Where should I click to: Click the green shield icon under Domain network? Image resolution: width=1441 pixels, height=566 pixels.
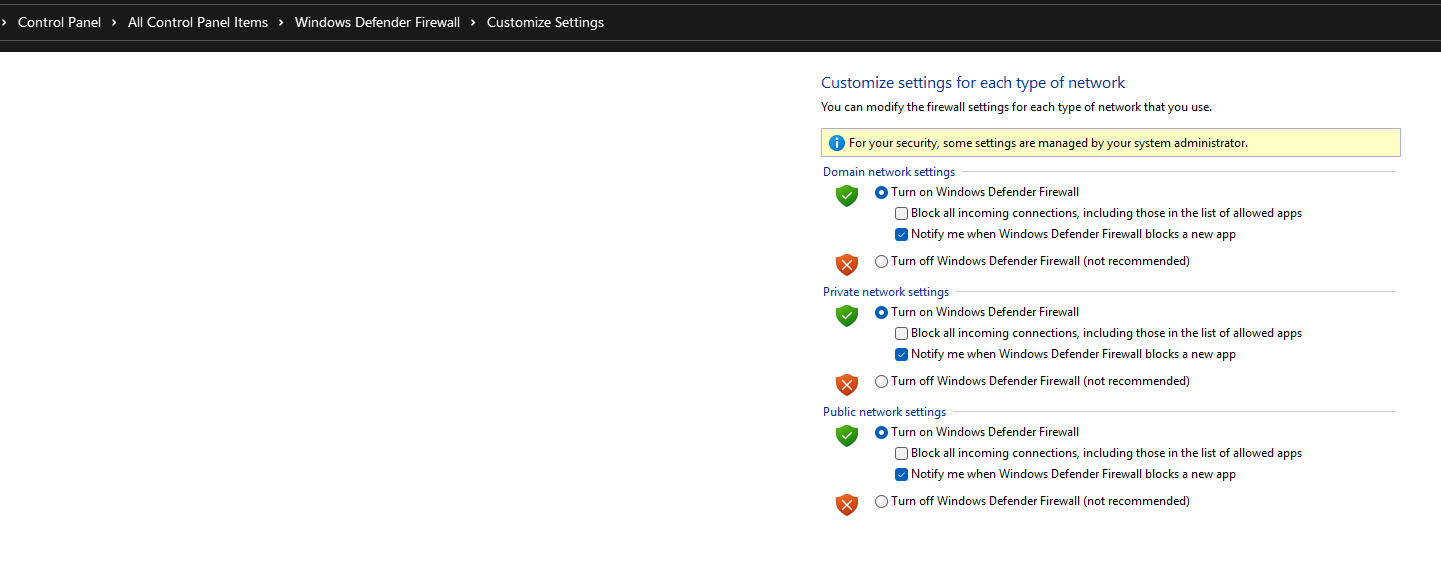tap(847, 196)
